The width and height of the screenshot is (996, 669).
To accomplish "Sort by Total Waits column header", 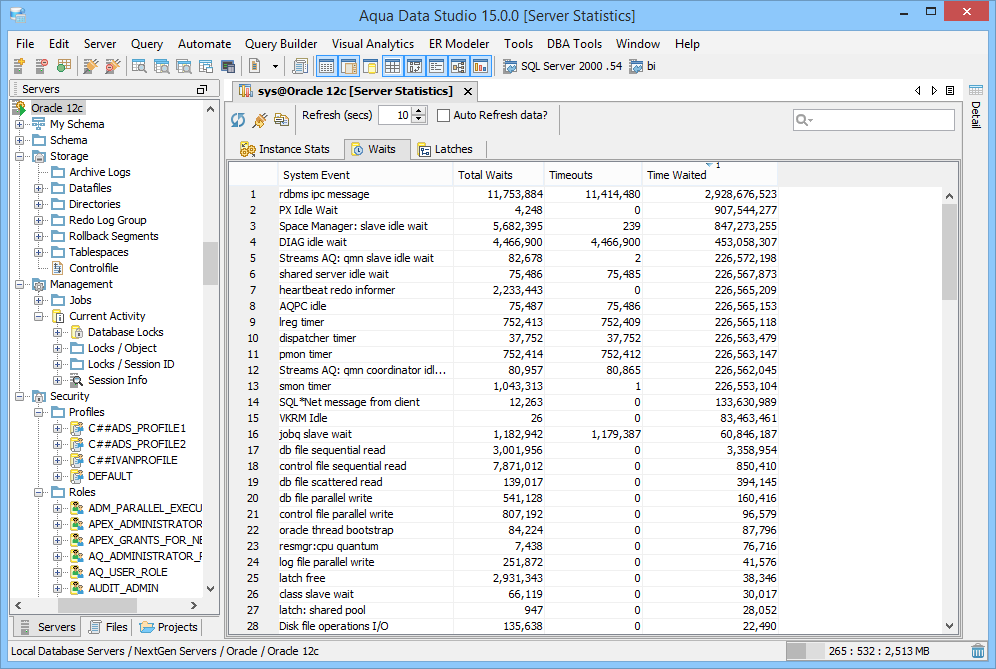I will 499,175.
